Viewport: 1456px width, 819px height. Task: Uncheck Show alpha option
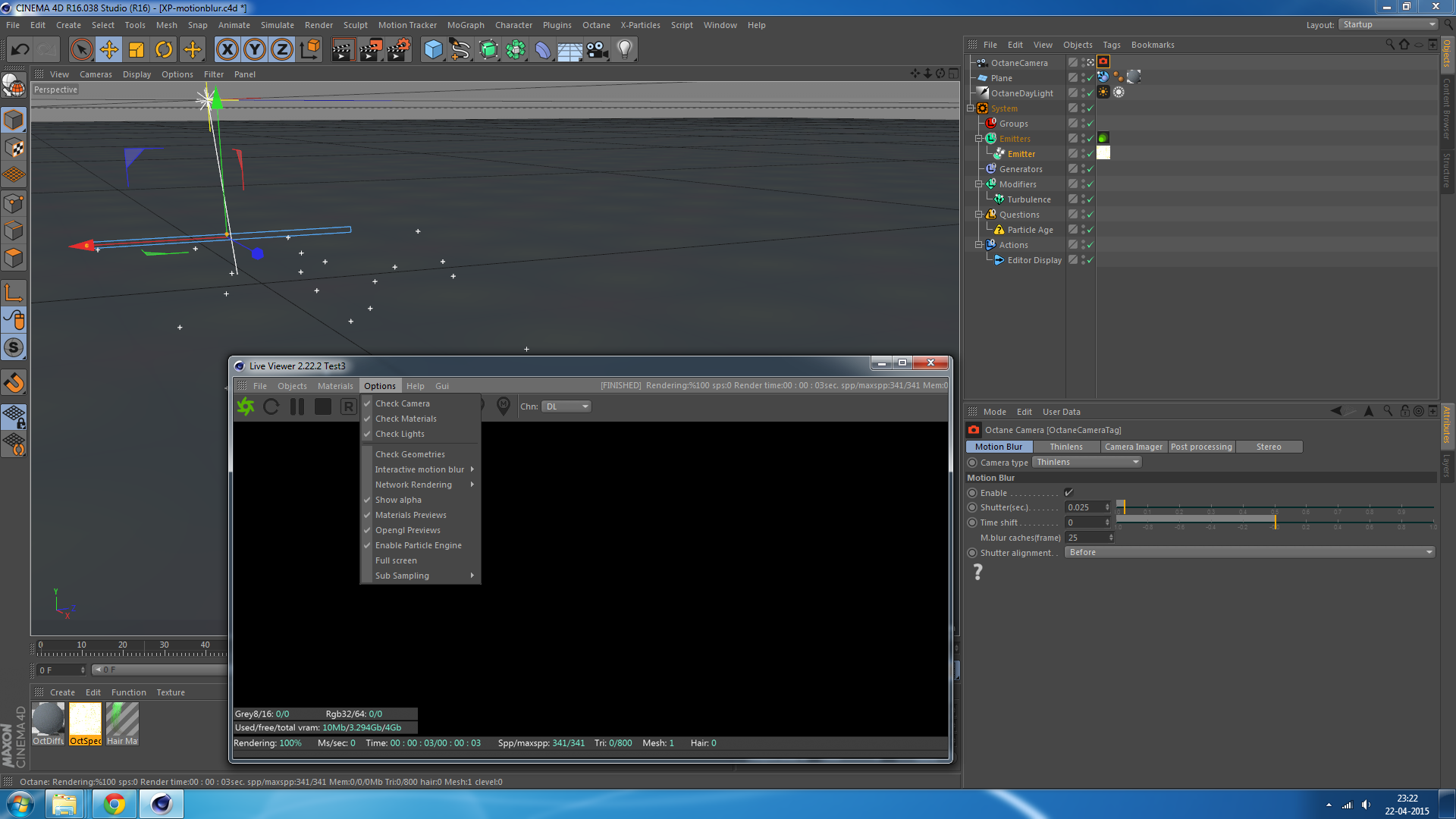click(398, 500)
